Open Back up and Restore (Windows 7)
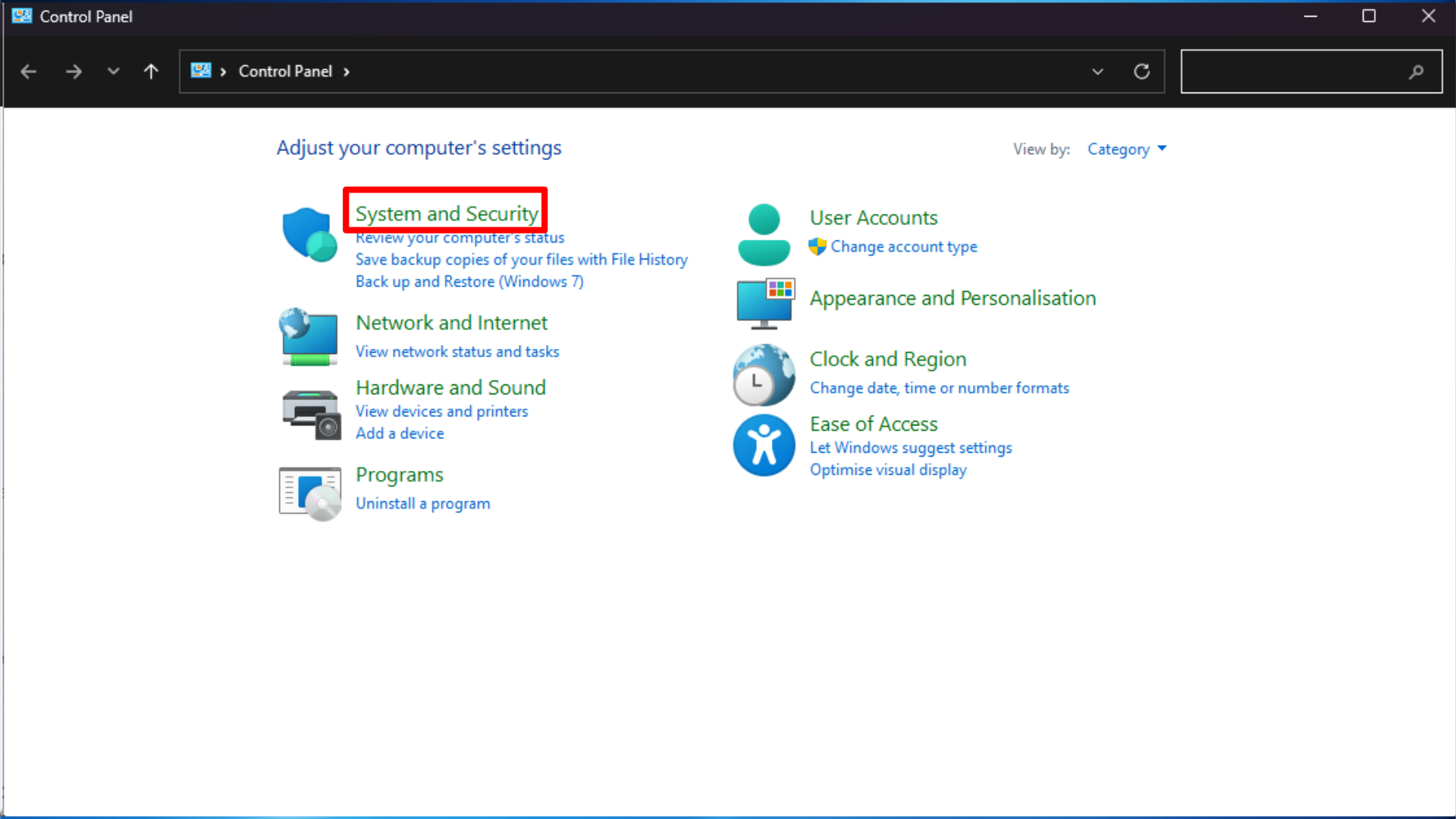This screenshot has height=819, width=1456. [469, 281]
